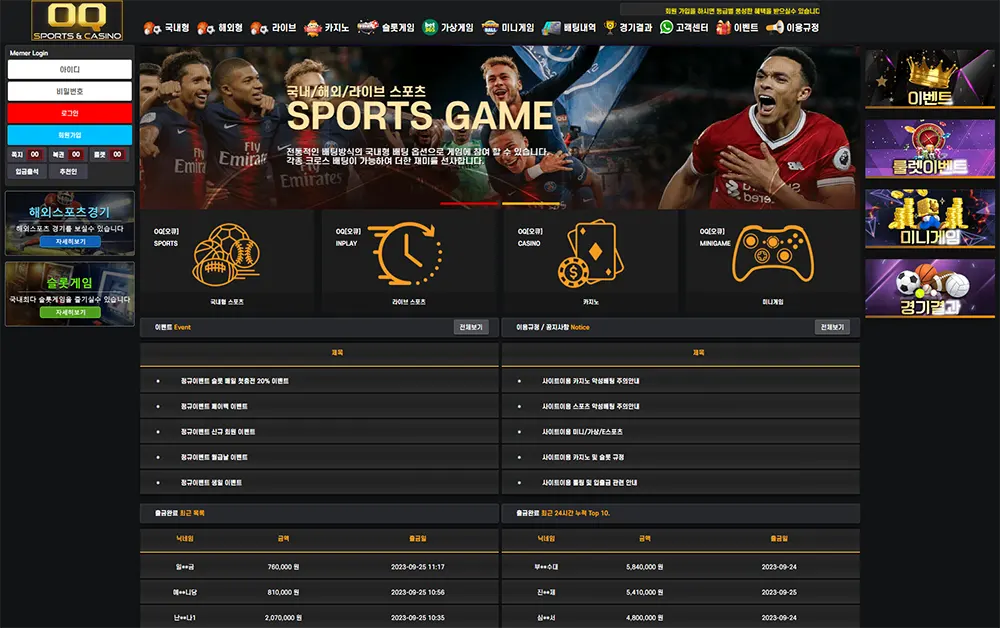The image size is (1000, 628).
Task: Click the 2,070,000 원 withdrawal amount
Action: click(284, 618)
